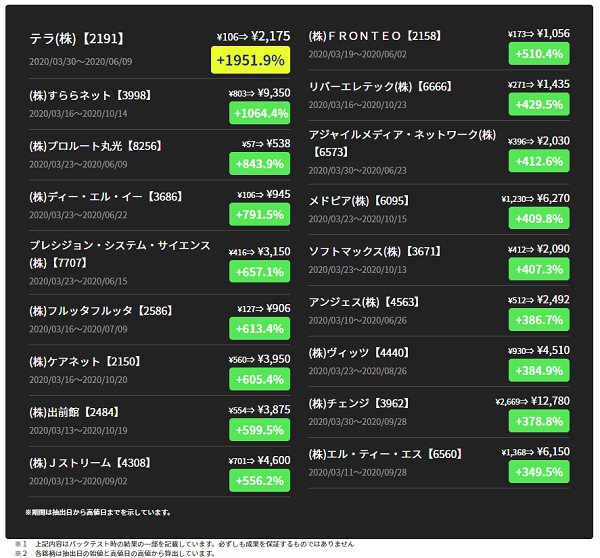Click the +378.8% green badge
The image size is (600, 558).
539,421
